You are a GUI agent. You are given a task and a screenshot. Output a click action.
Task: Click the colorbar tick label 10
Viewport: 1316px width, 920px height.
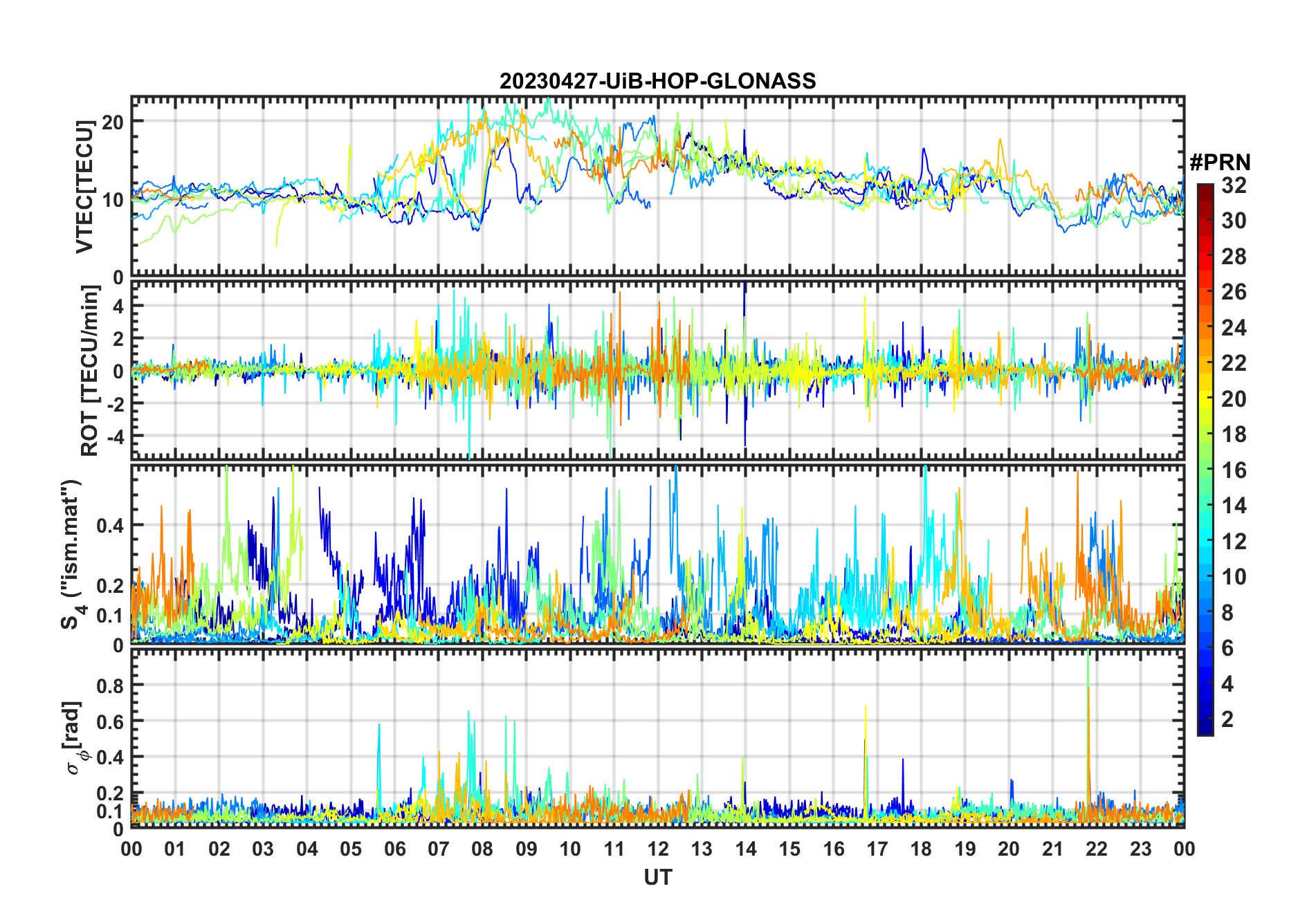pyautogui.click(x=1234, y=577)
